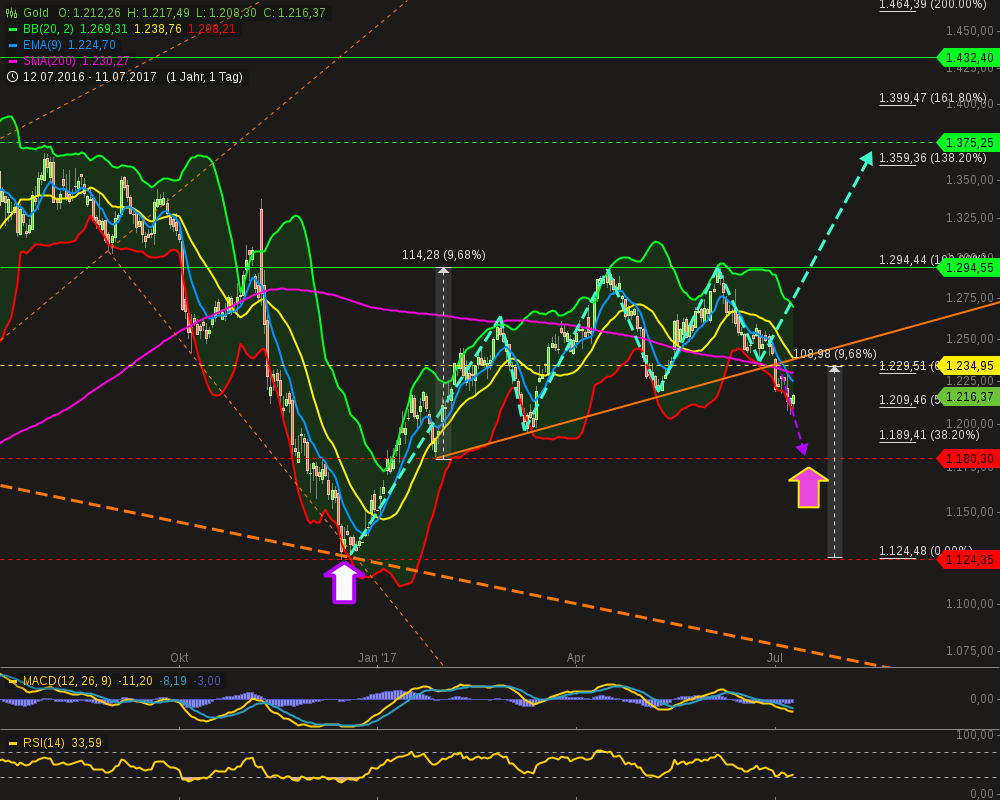Click the Gold candlestick instrument icon
The image size is (1000, 800).
[10, 10]
